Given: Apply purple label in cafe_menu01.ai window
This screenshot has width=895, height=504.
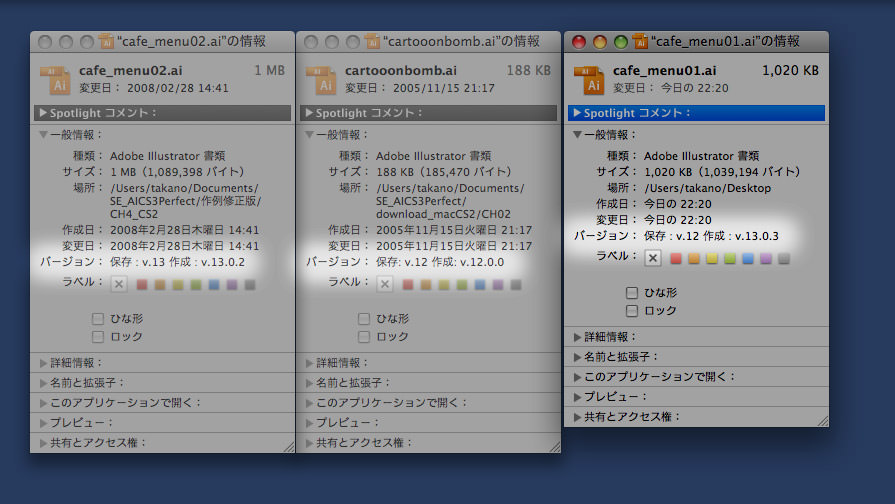Looking at the screenshot, I should click(x=766, y=259).
